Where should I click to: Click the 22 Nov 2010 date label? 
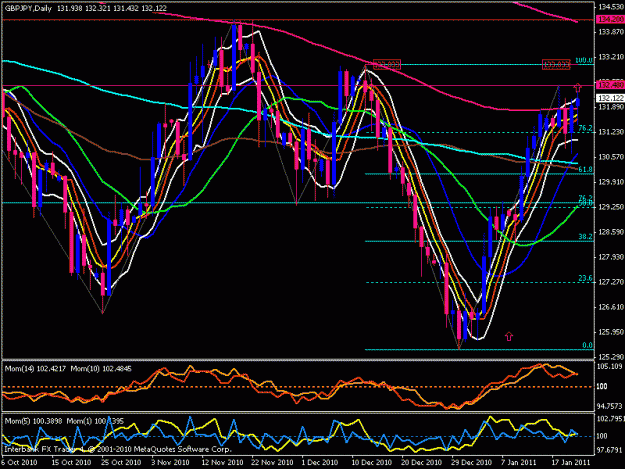tap(272, 463)
